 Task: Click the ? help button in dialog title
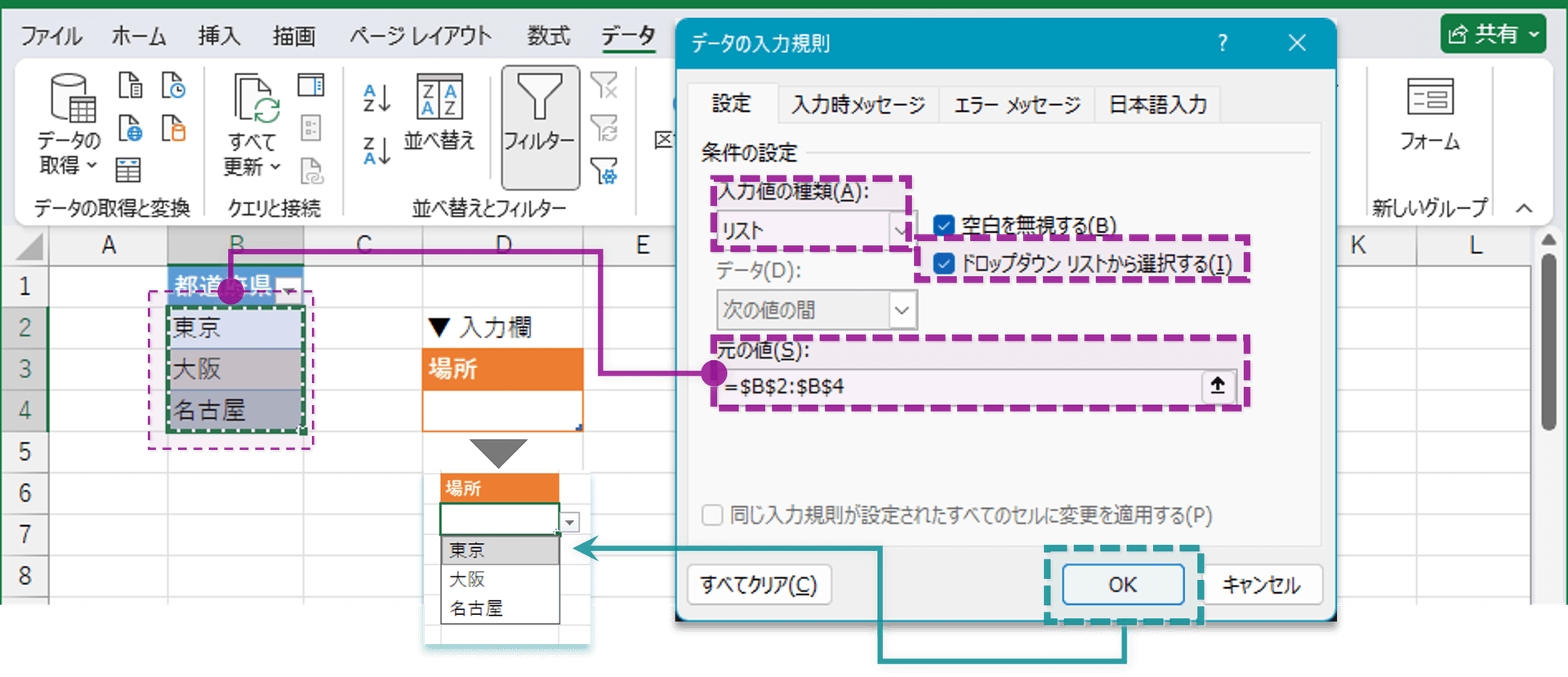1223,42
